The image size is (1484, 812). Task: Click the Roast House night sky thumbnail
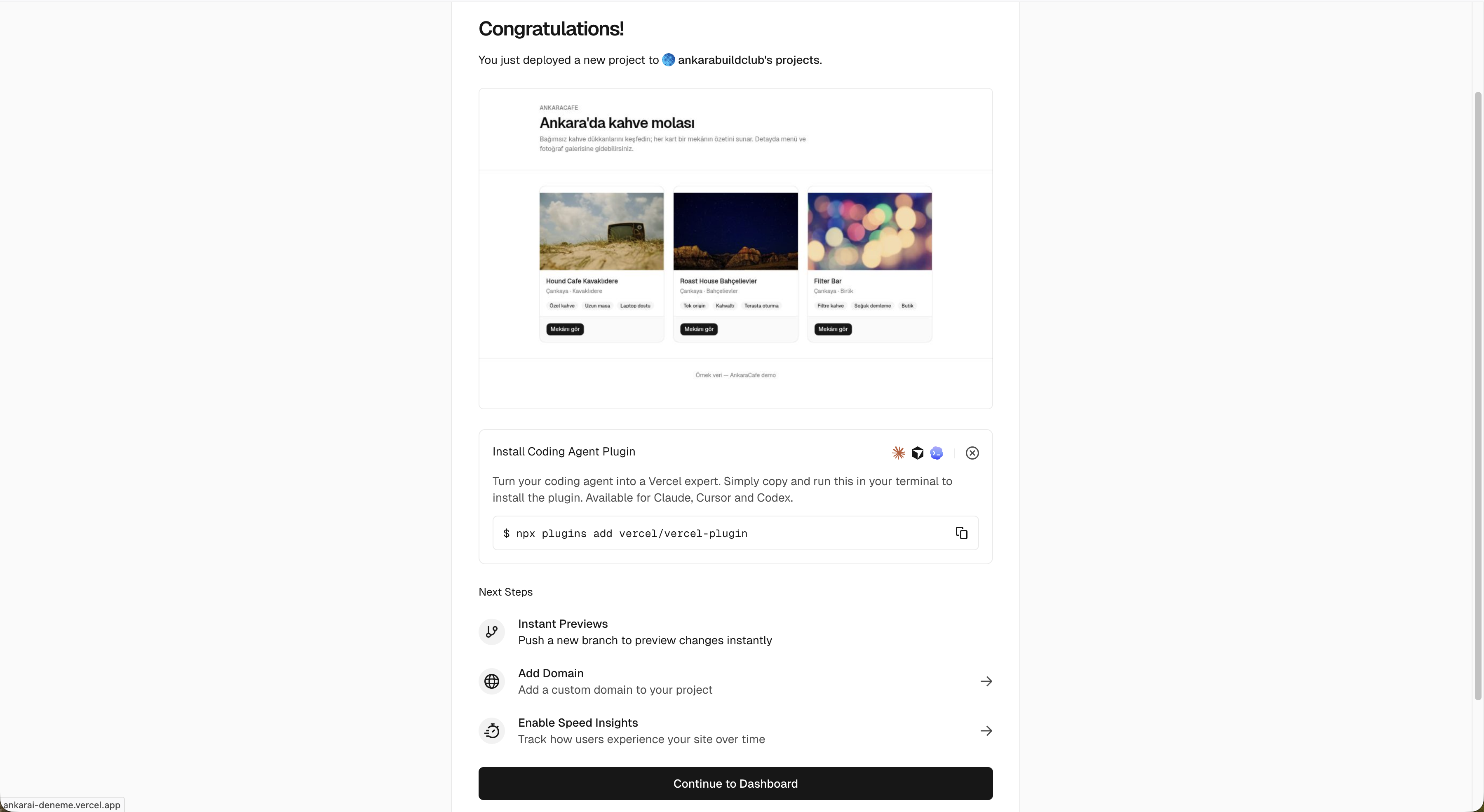pyautogui.click(x=735, y=230)
